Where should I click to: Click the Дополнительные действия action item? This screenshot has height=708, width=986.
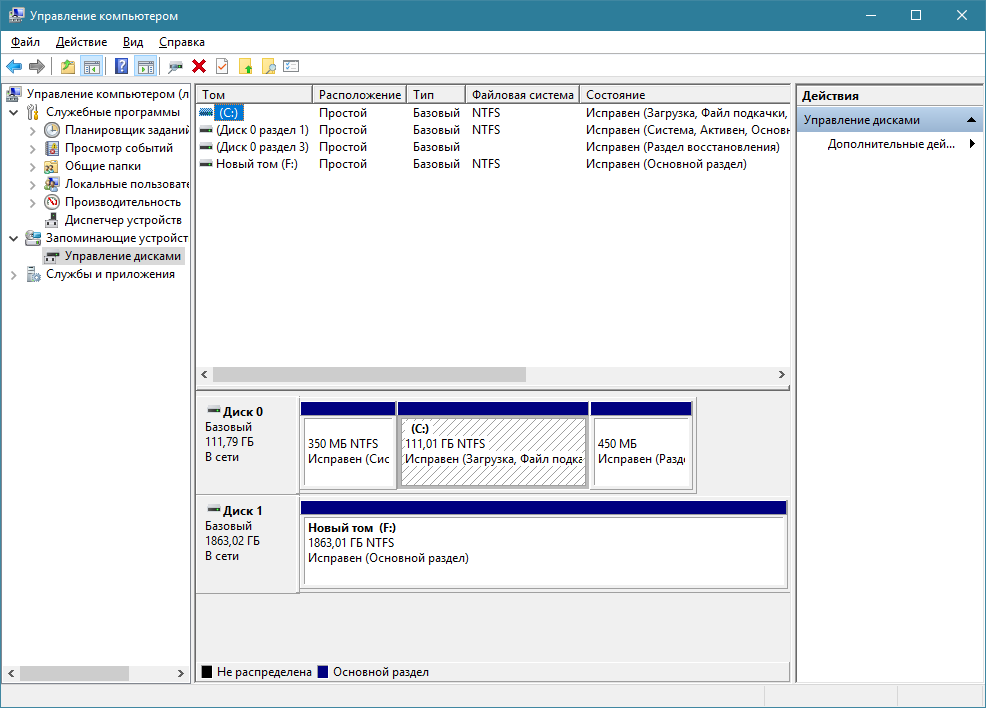click(891, 143)
